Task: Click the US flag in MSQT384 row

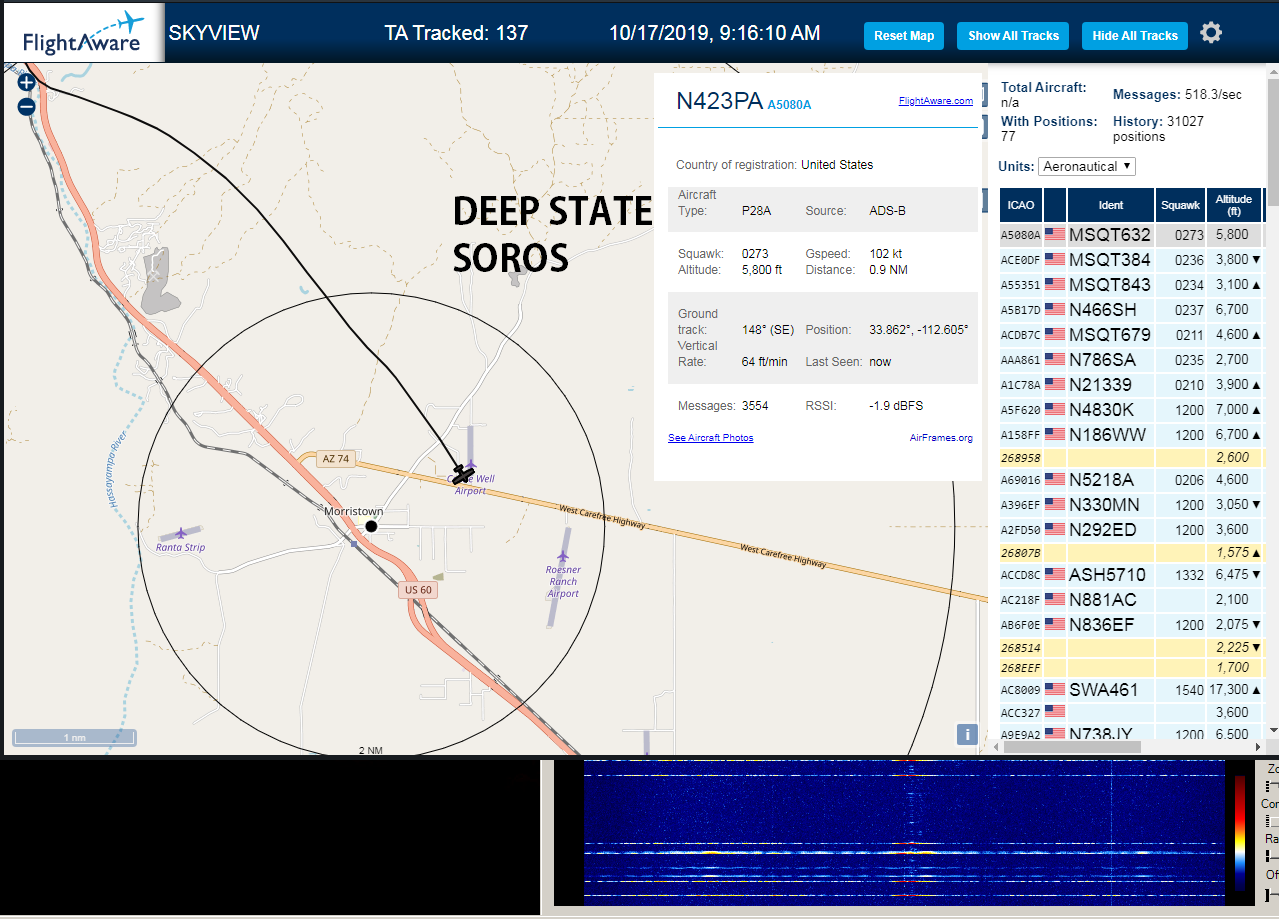Action: 1055,260
